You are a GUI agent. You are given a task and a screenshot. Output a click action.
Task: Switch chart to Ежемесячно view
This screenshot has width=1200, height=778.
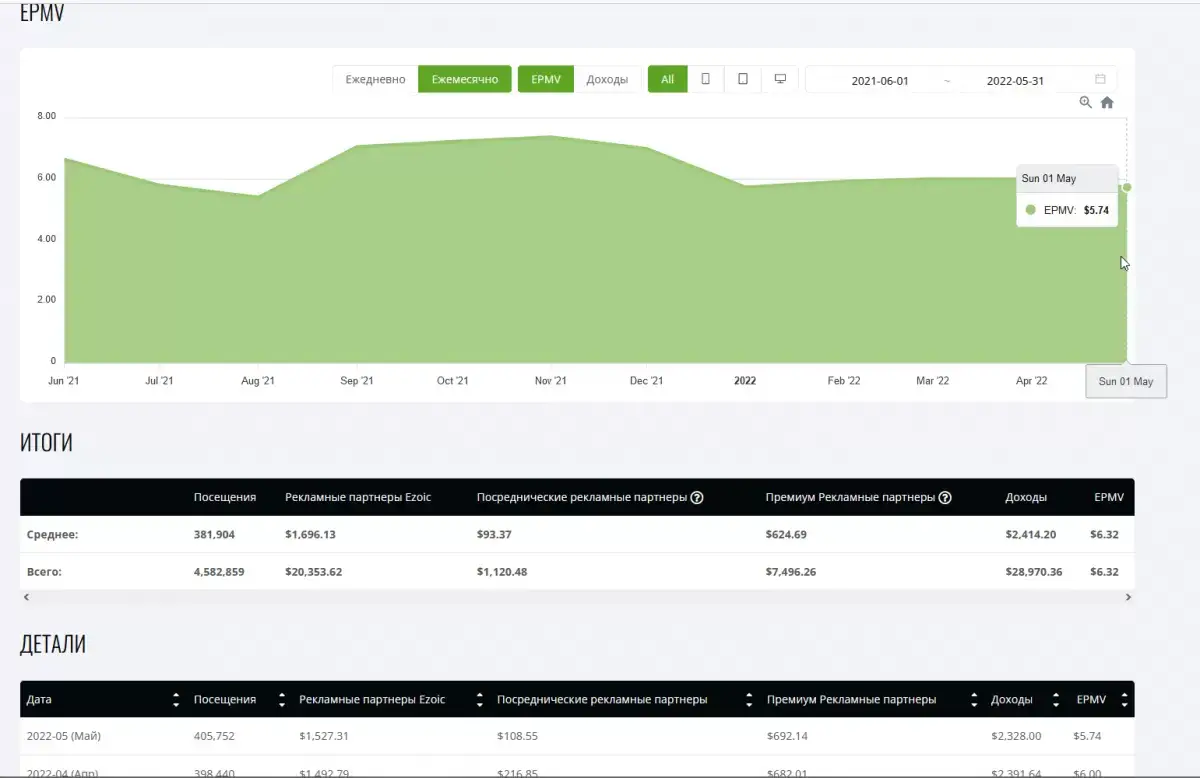click(464, 79)
